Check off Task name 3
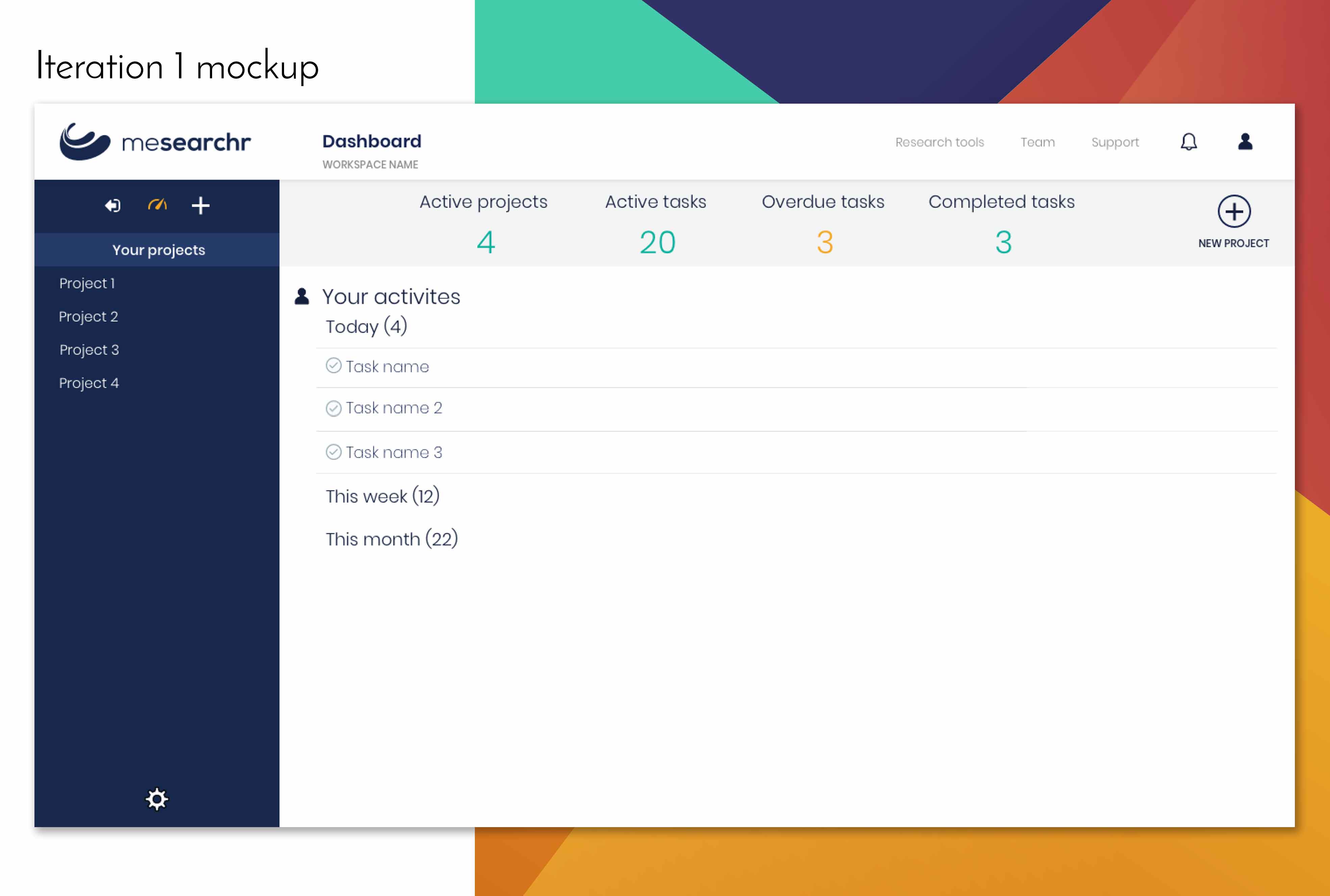Screen dimensions: 1330x896 [x=333, y=452]
